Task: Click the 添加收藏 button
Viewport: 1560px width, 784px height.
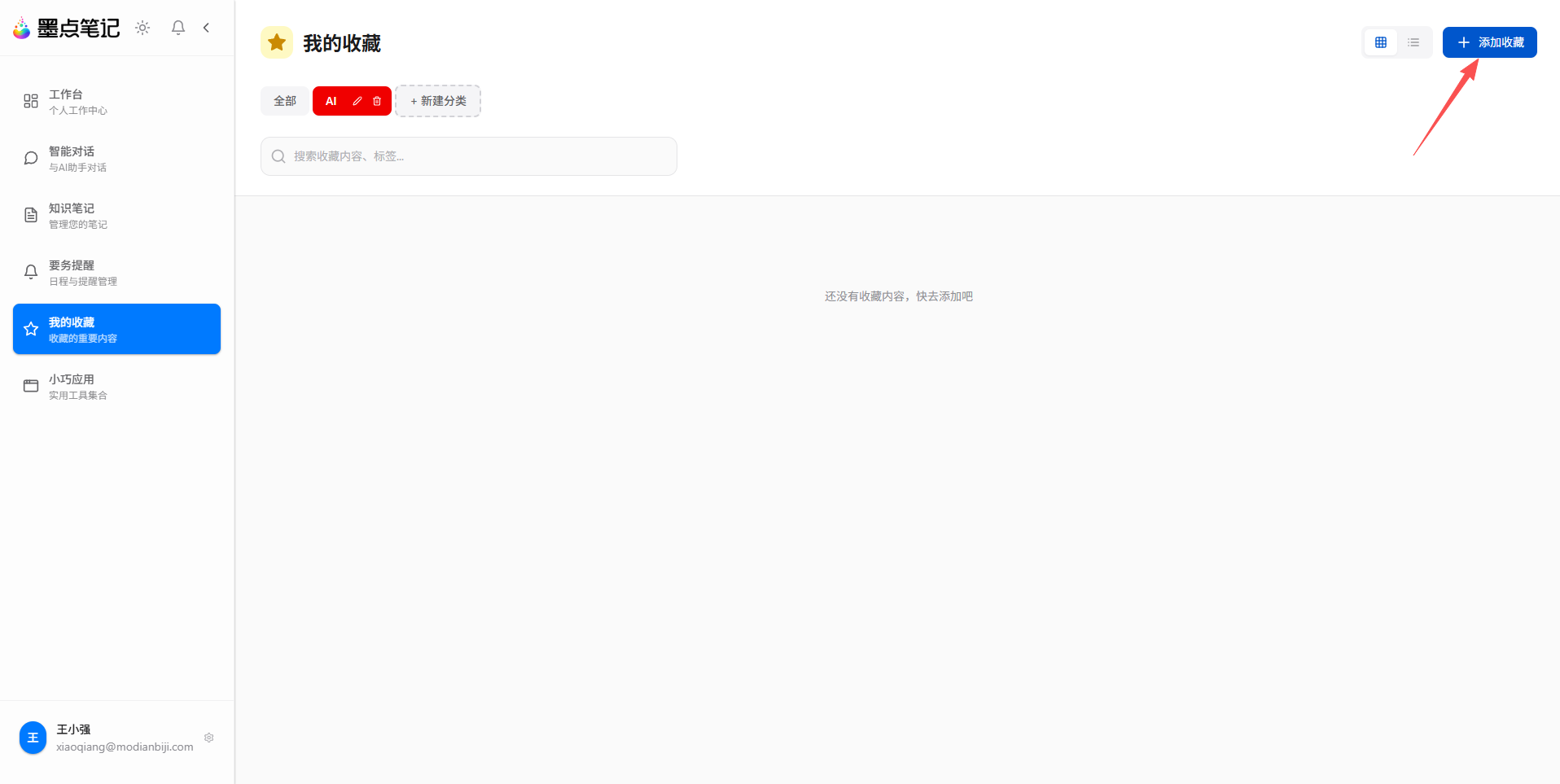Action: (1489, 42)
